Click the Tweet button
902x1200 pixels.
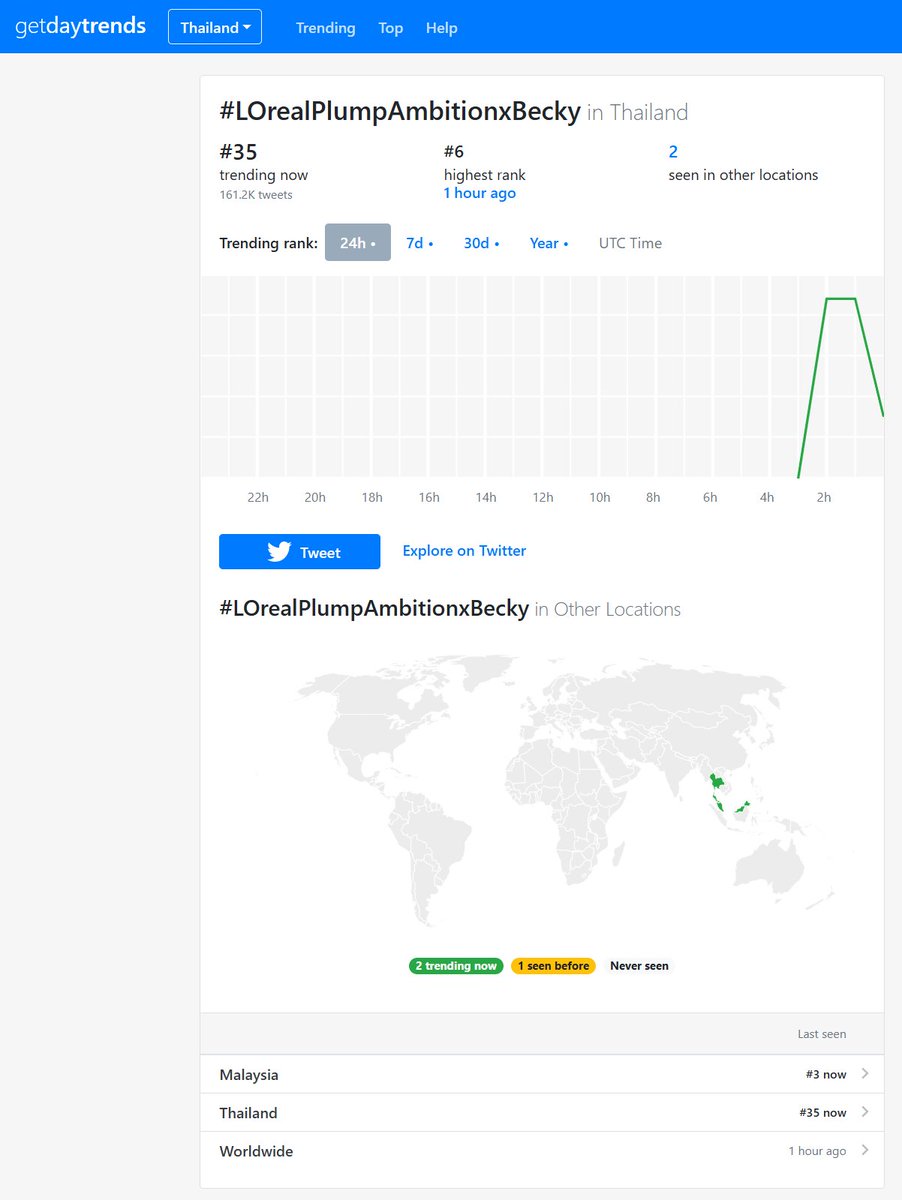pos(299,552)
